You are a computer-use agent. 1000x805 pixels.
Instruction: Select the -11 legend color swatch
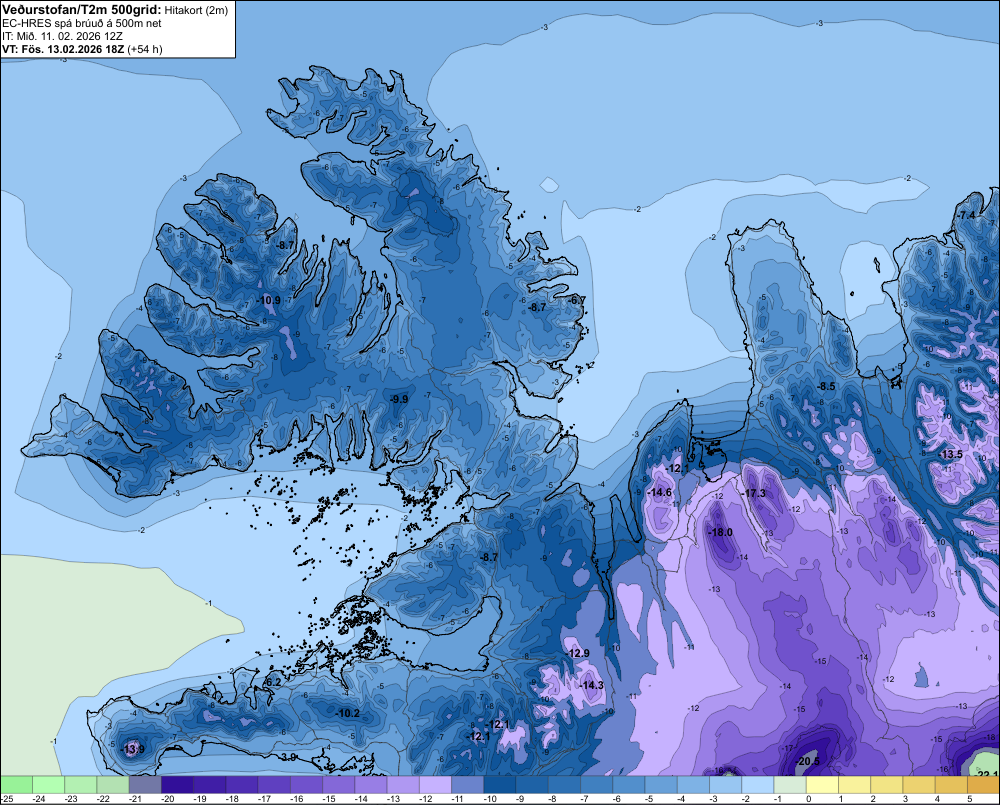coord(467,785)
